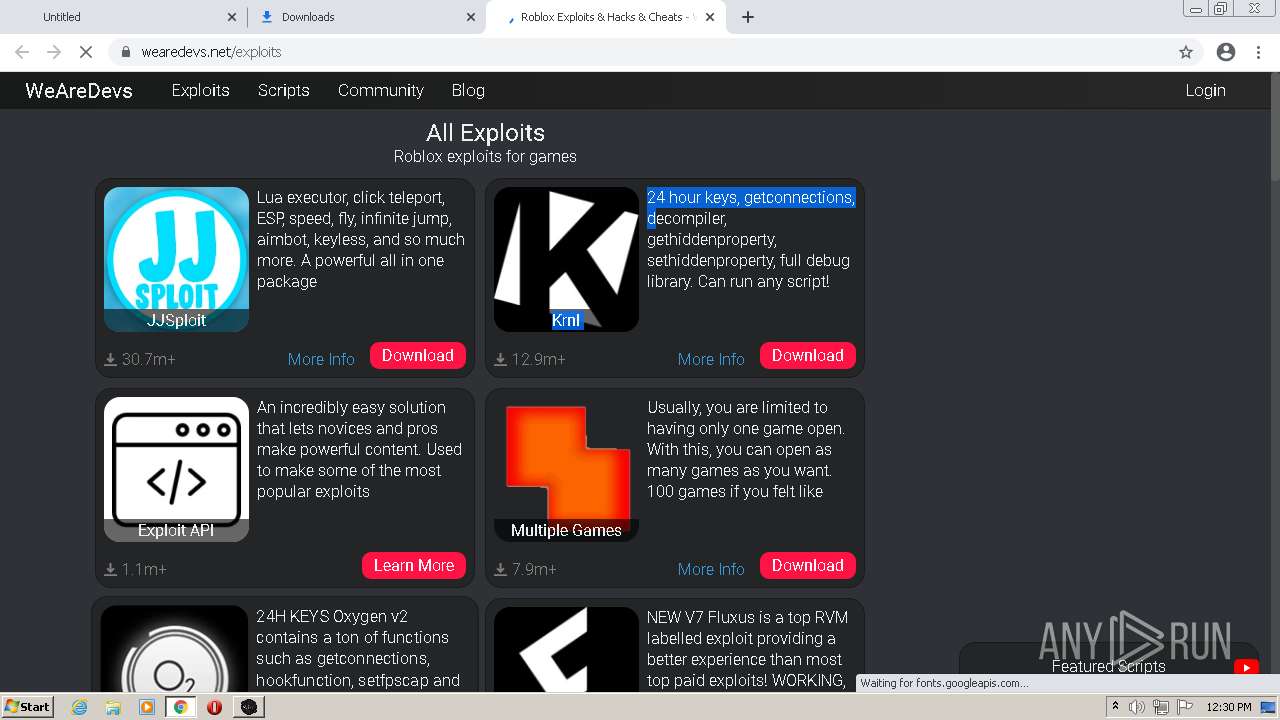Launch Internet Explorer from taskbar

click(x=79, y=706)
